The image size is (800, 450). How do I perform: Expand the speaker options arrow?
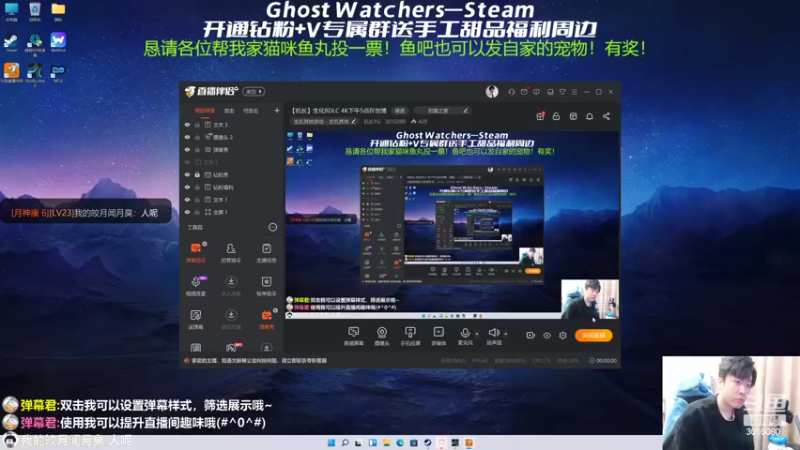506,334
